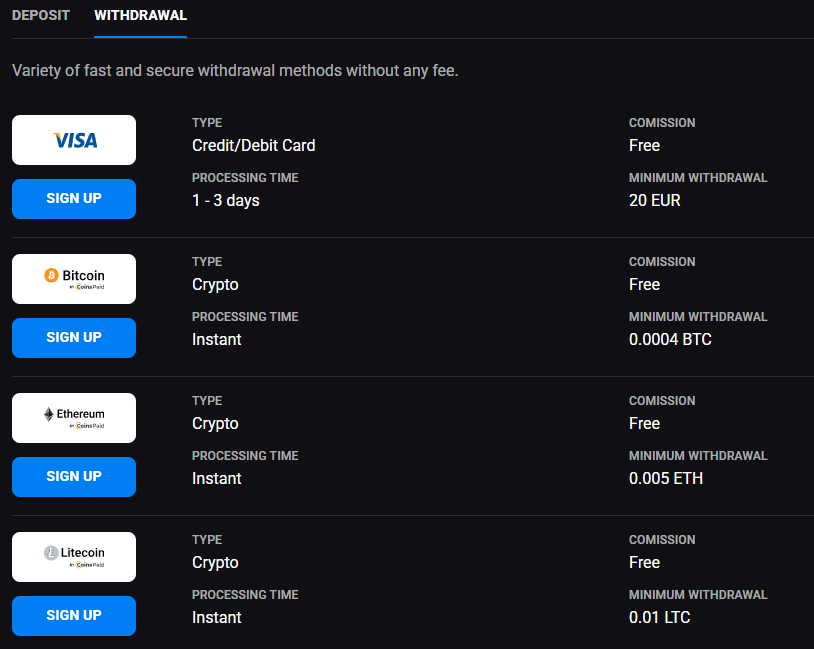Screen dimensions: 814x649
Task: Click the 0.005 ETH minimum withdrawal text
Action: pos(666,478)
